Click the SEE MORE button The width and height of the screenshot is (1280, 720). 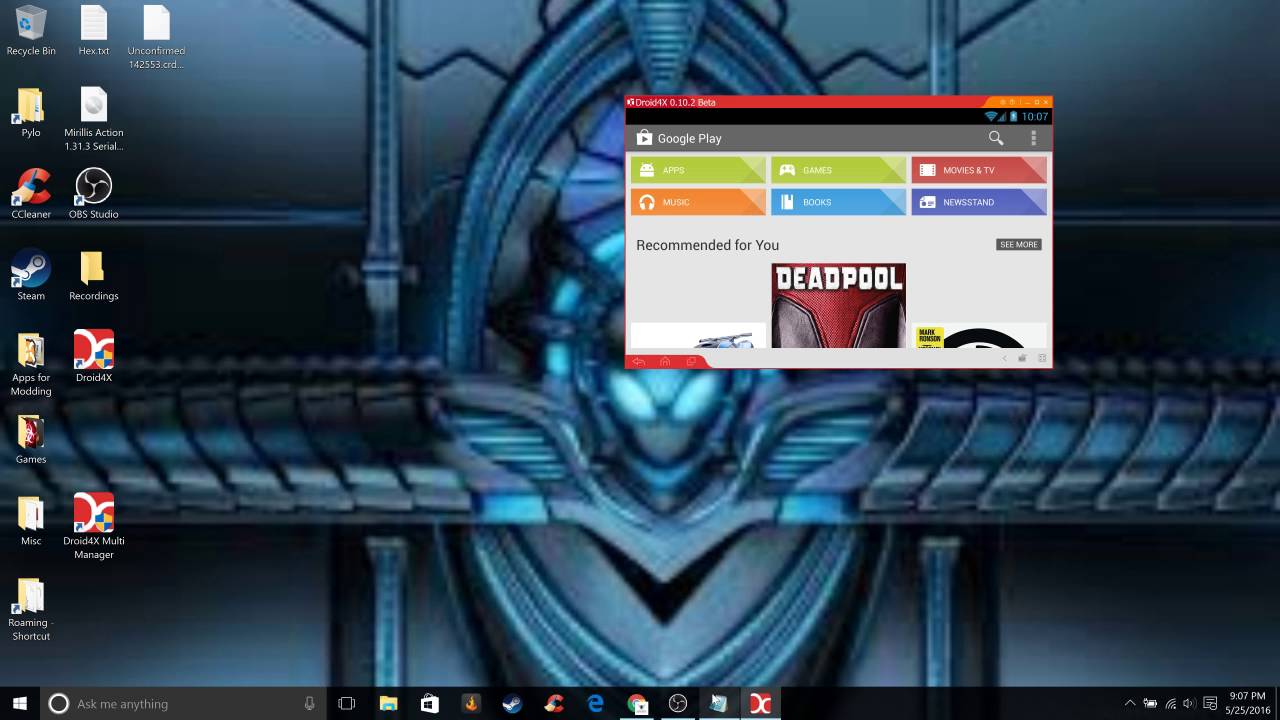(1019, 244)
